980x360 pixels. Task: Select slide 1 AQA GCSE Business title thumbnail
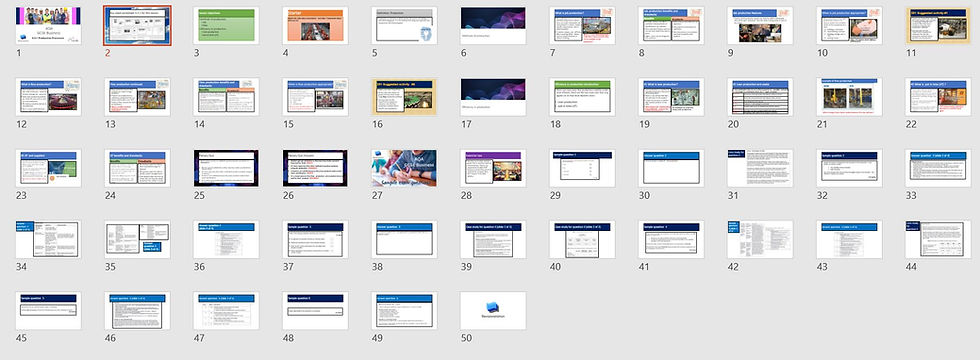[x=48, y=26]
